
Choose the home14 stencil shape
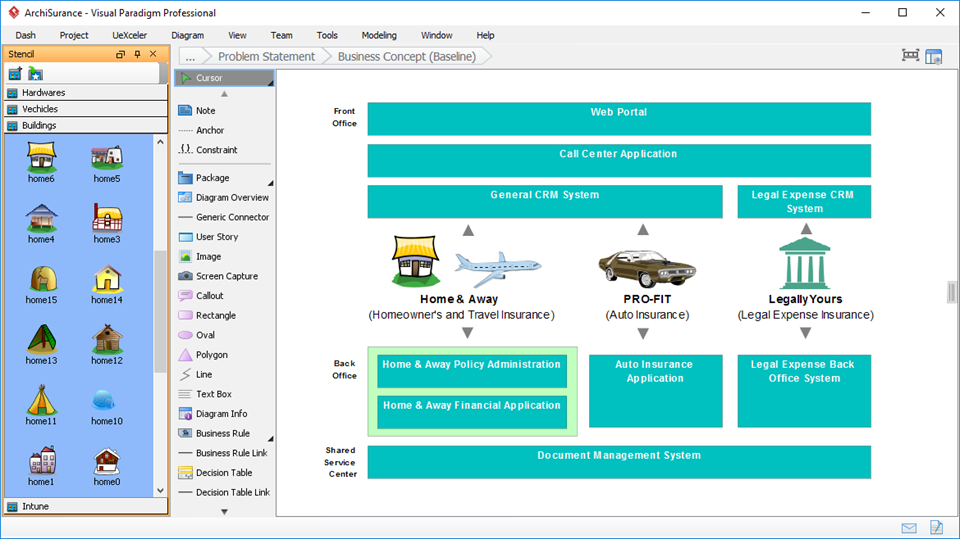coord(107,284)
